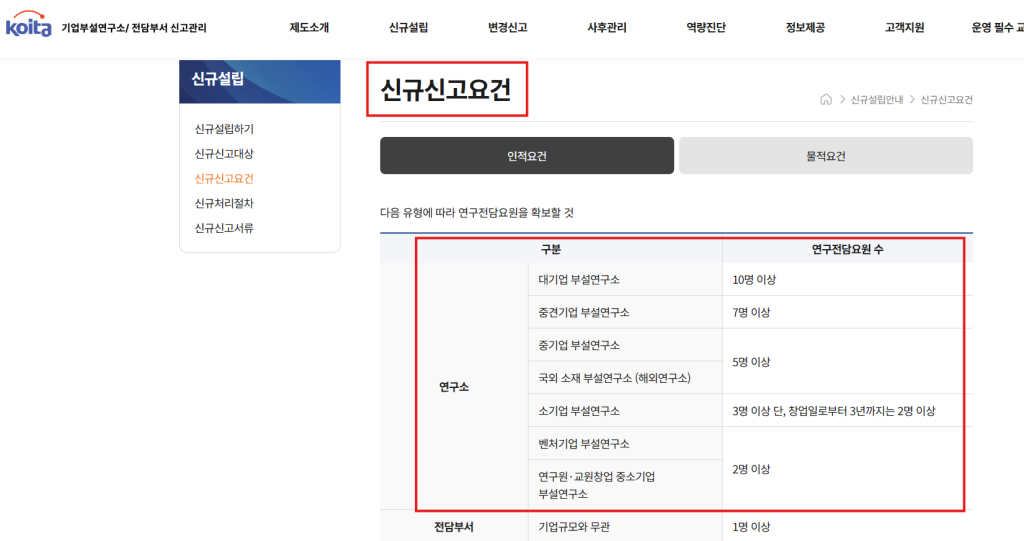Open the 고객지원 menu

click(904, 27)
